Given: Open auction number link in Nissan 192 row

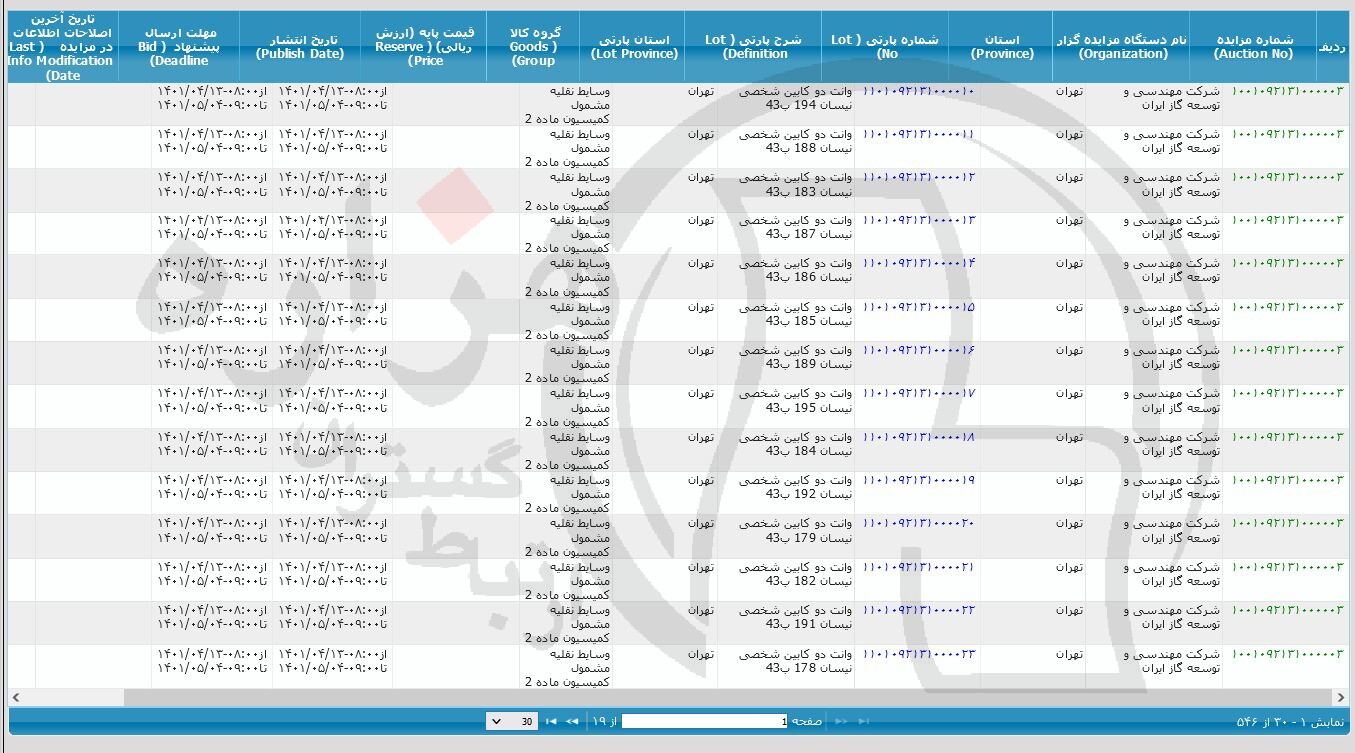Looking at the screenshot, I should pyautogui.click(x=1287, y=480).
